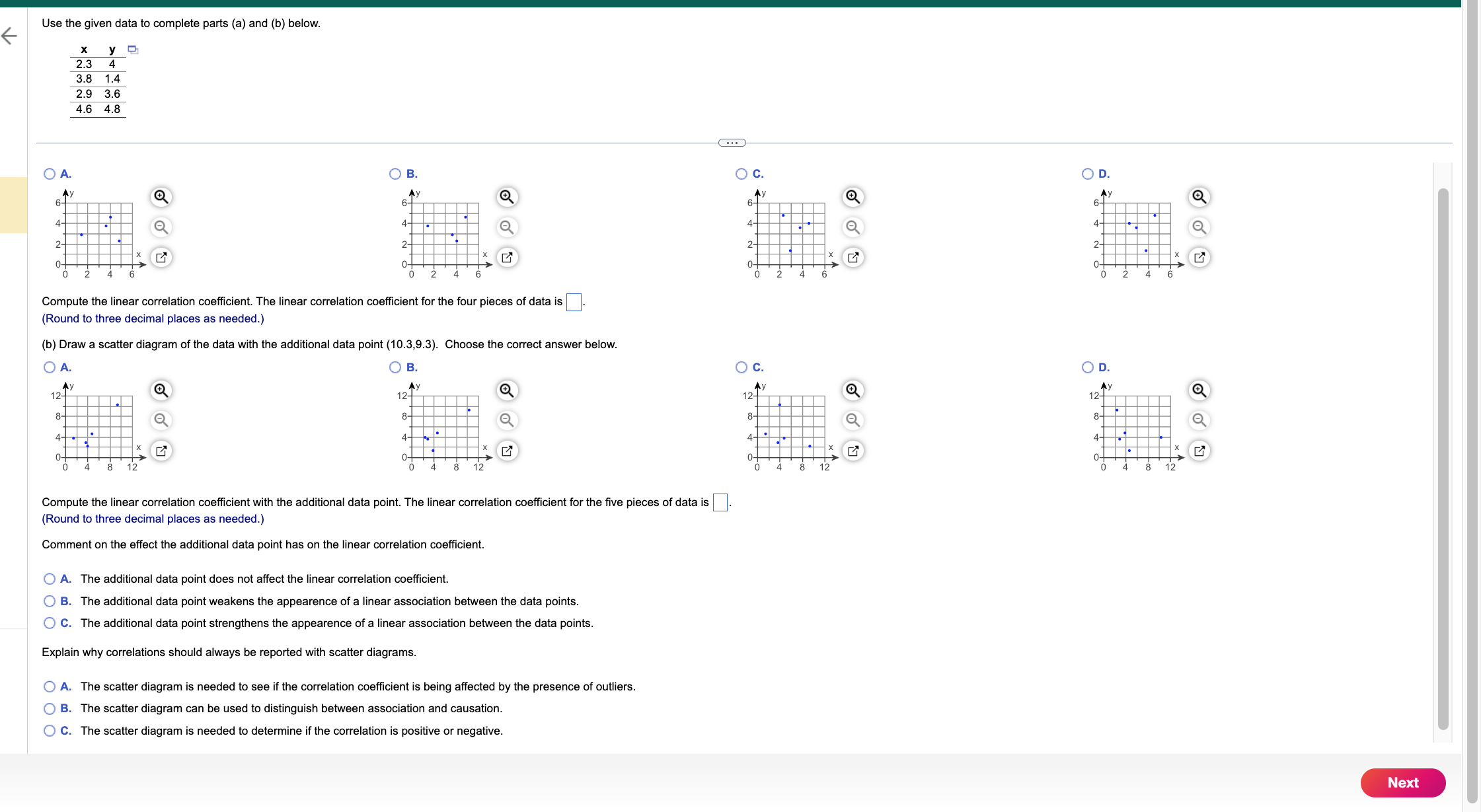The height and width of the screenshot is (812, 1481).
Task: Choose 'determine if the correlation is positive or negative'
Action: pos(50,731)
